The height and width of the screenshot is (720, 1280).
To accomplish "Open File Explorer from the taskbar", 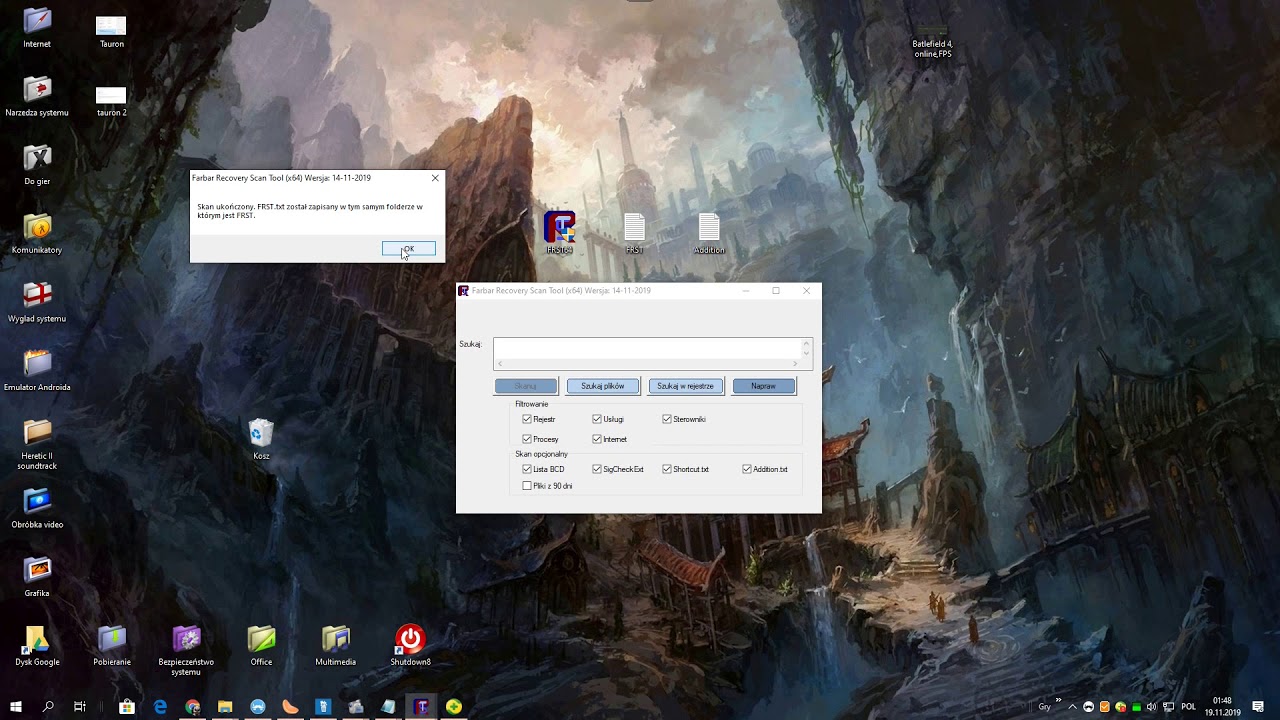I will pyautogui.click(x=225, y=707).
